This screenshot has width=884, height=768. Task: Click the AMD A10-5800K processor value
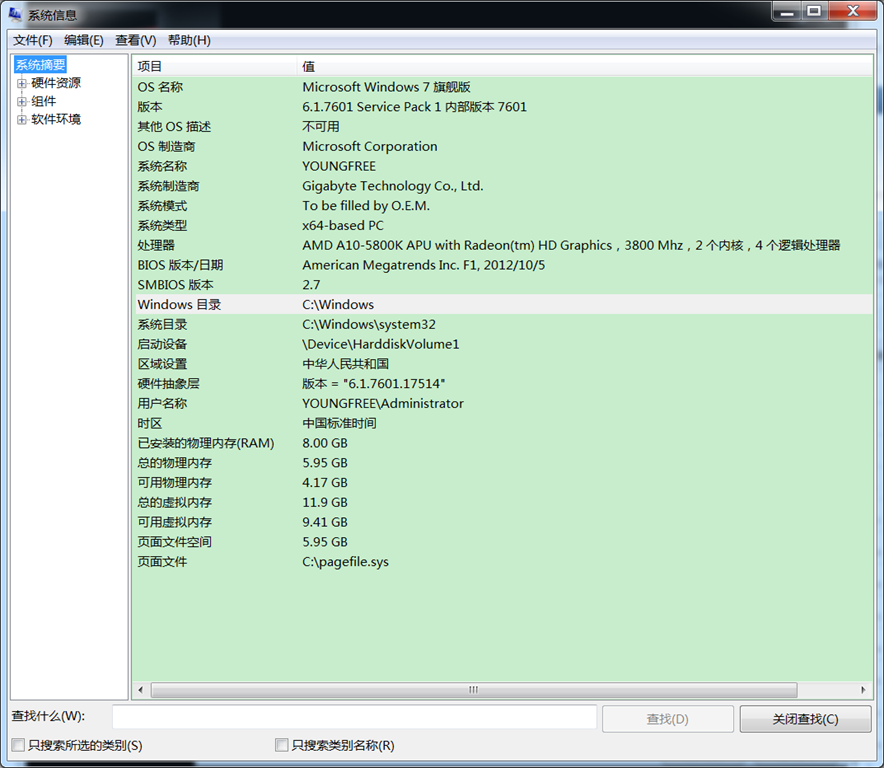[571, 245]
